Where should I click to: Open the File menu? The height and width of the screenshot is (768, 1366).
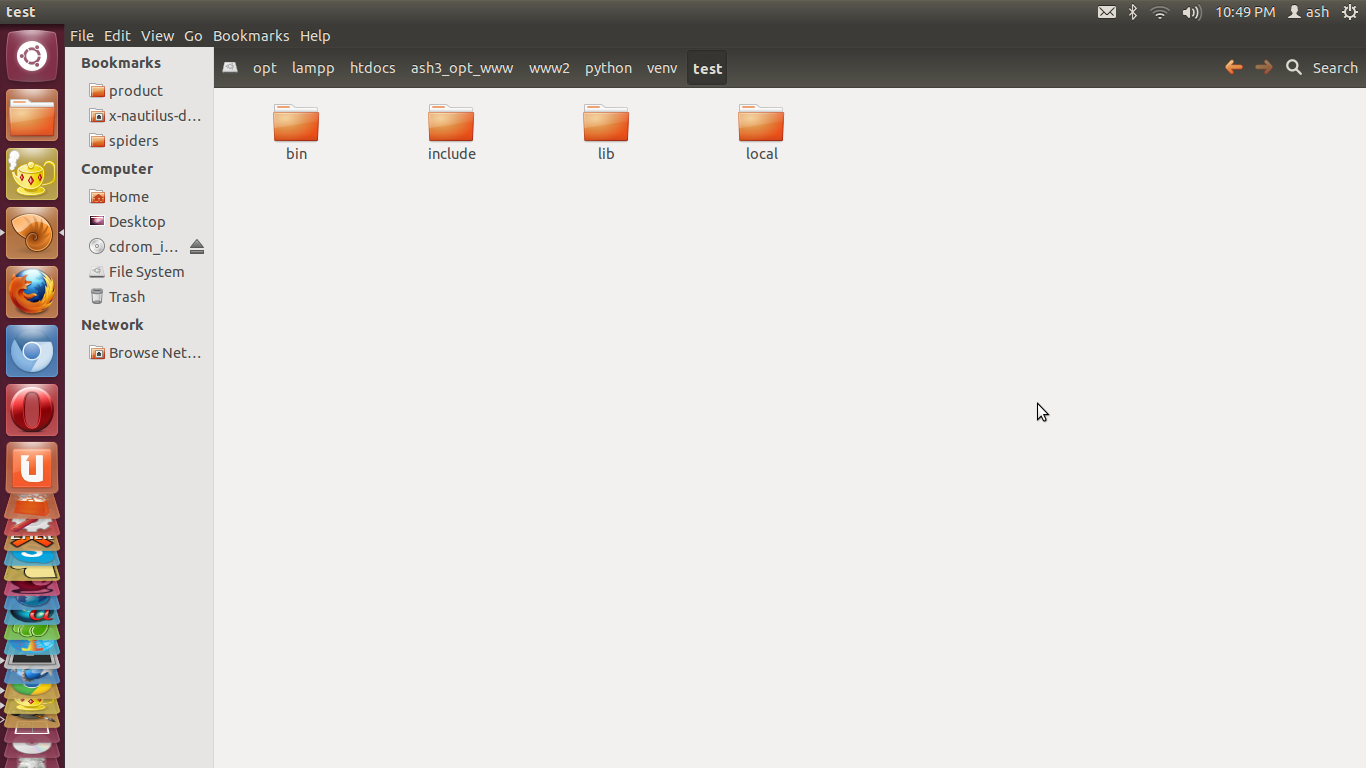click(82, 36)
